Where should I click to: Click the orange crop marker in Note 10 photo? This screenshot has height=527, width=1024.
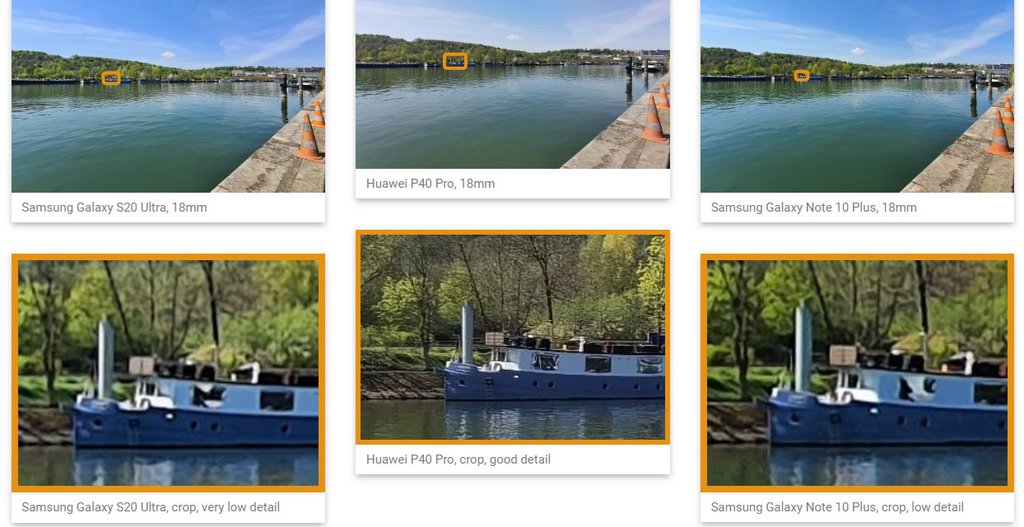801,76
